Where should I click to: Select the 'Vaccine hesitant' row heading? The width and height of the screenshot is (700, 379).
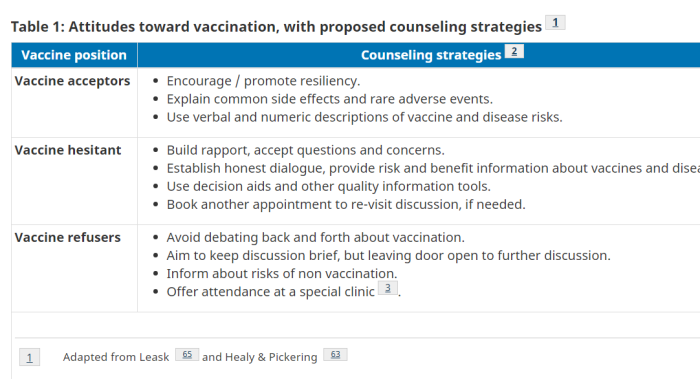click(68, 150)
